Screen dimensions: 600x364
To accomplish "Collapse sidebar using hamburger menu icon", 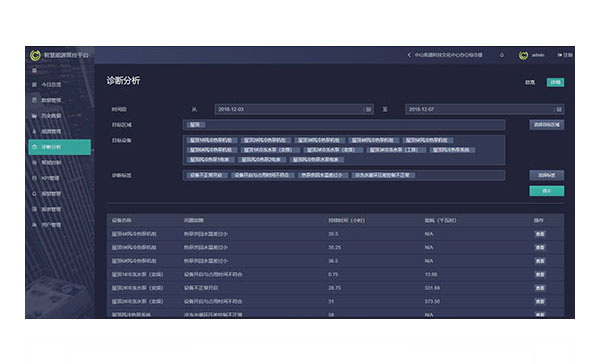I will coord(34,70).
